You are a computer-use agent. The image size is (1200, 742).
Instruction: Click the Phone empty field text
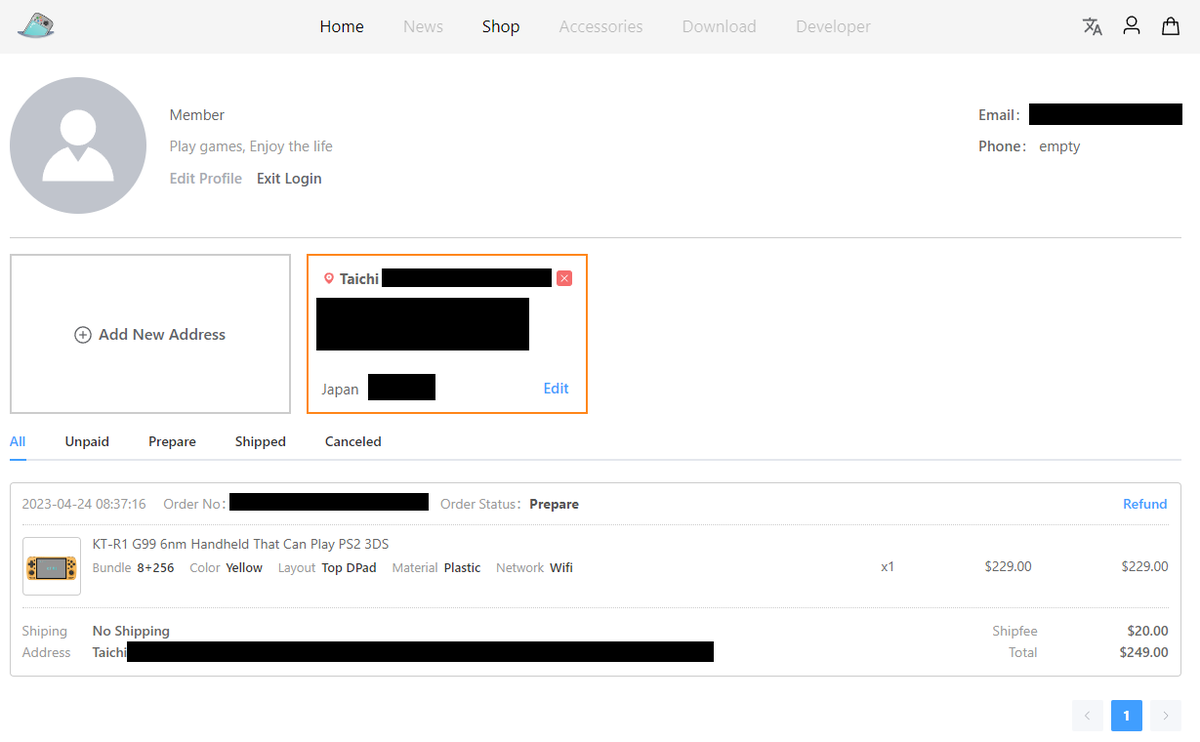point(1060,147)
